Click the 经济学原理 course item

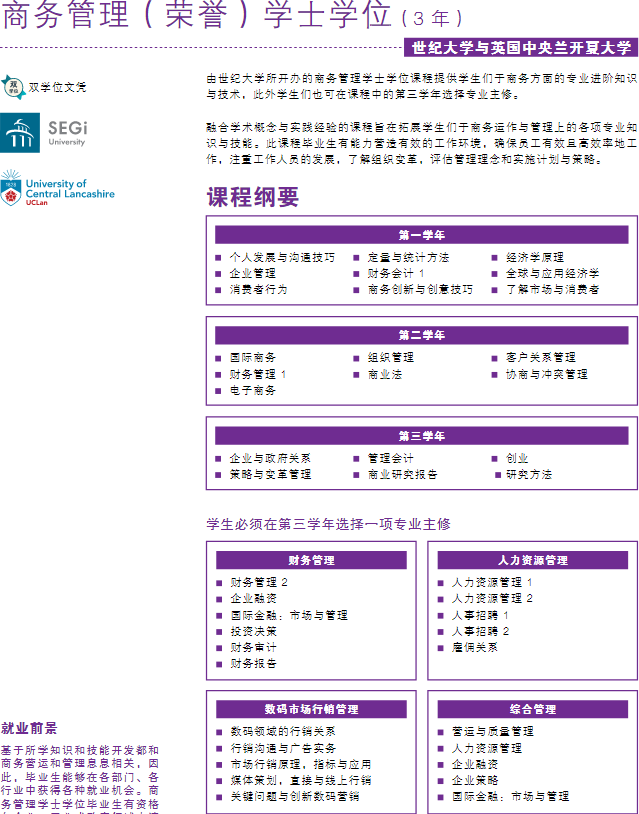[x=534, y=258]
